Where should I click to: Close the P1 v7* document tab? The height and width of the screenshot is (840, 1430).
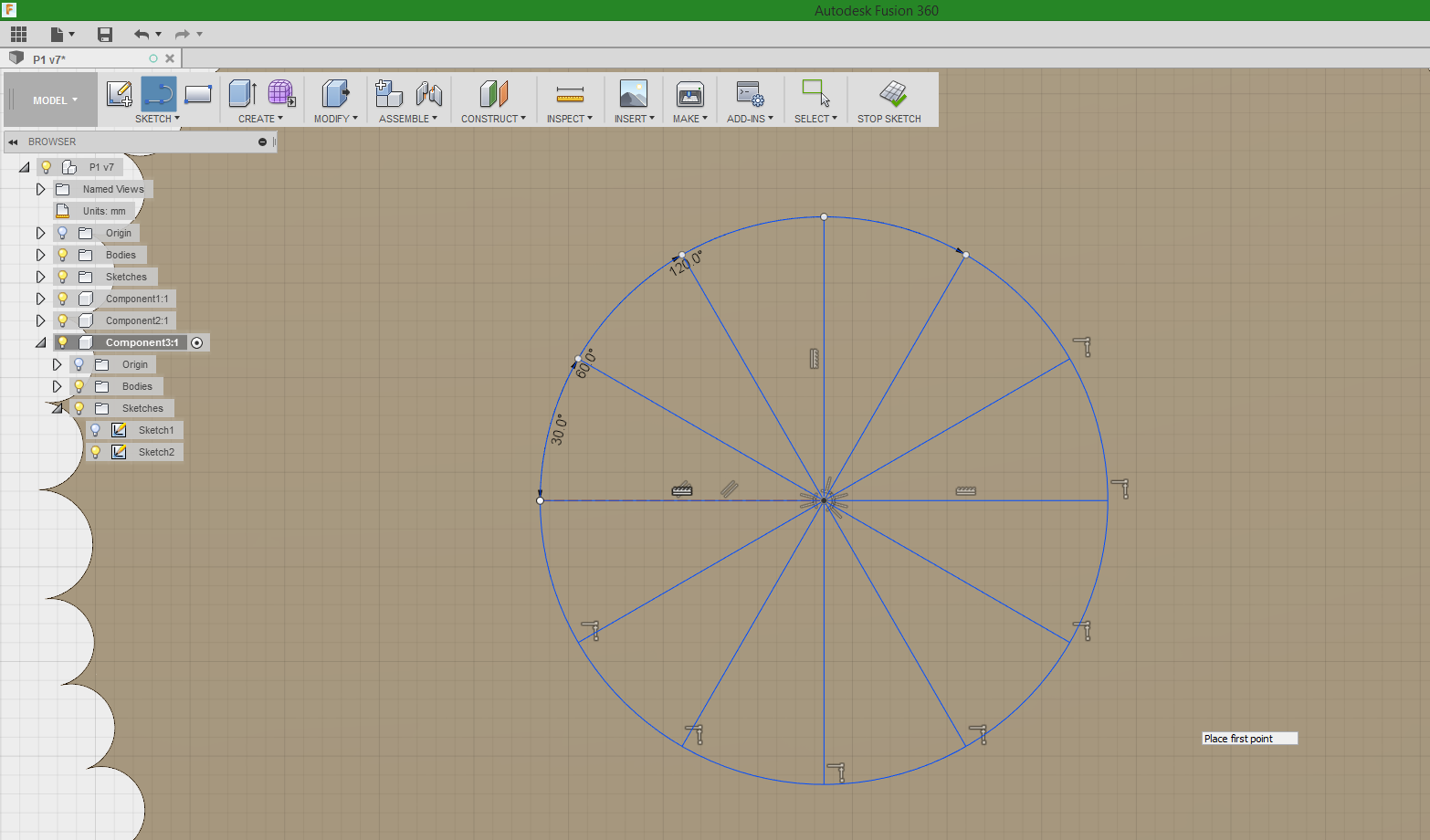coord(170,58)
